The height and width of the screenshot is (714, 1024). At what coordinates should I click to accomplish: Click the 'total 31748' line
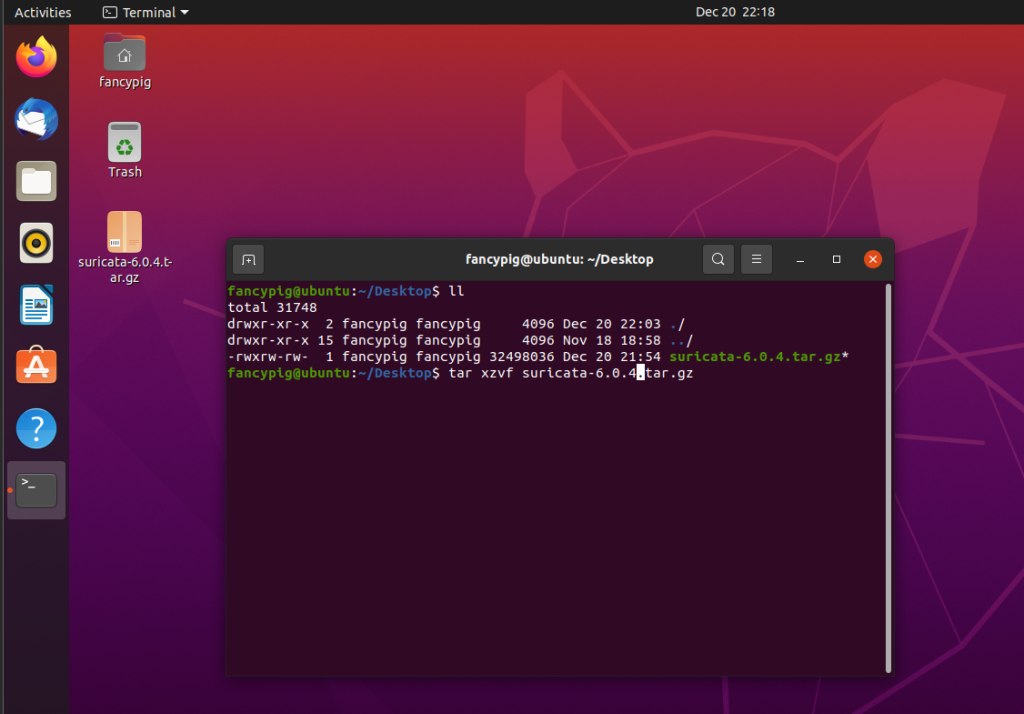tap(272, 308)
